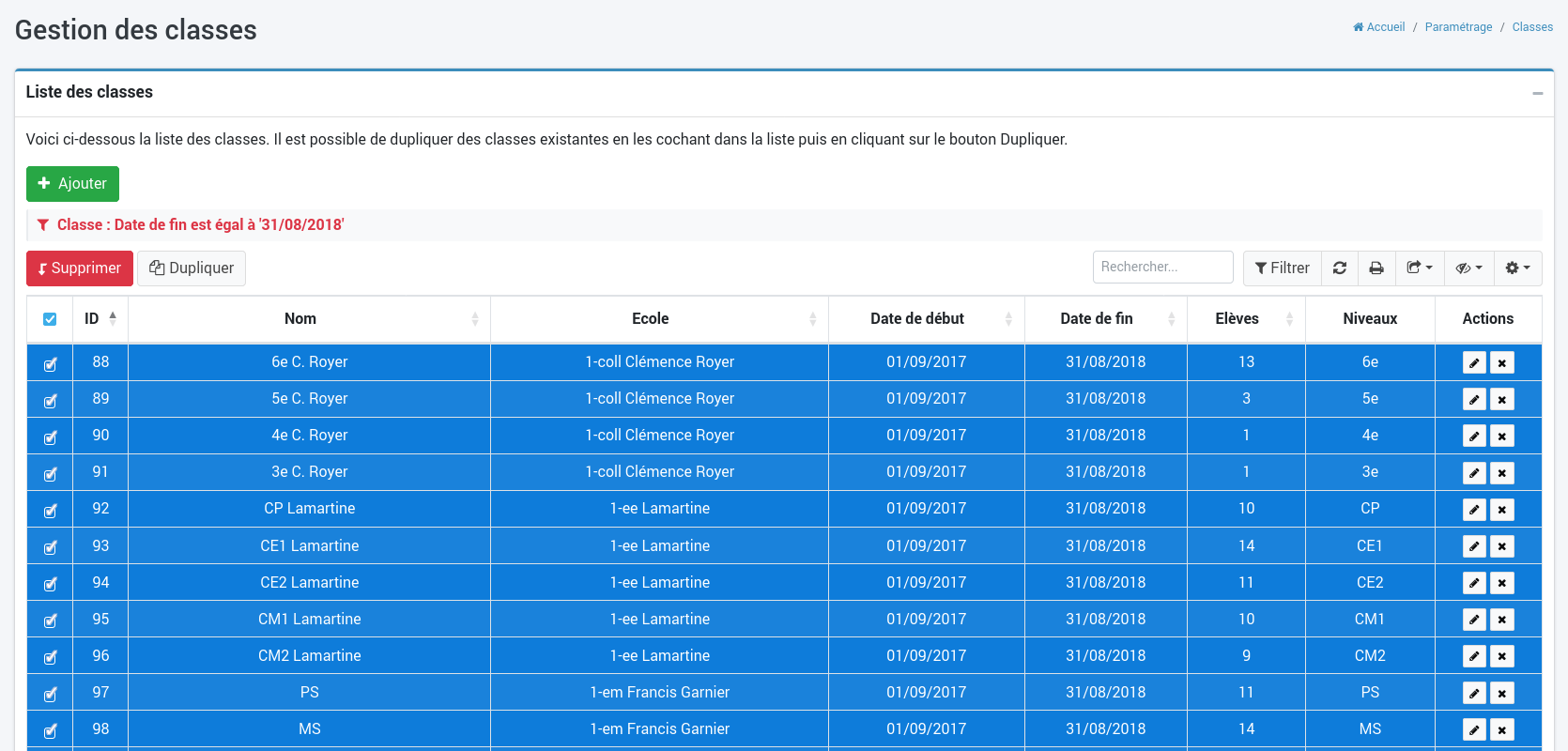Deselect the row with ID 89
Viewport: 1568px width, 751px height.
(x=51, y=401)
